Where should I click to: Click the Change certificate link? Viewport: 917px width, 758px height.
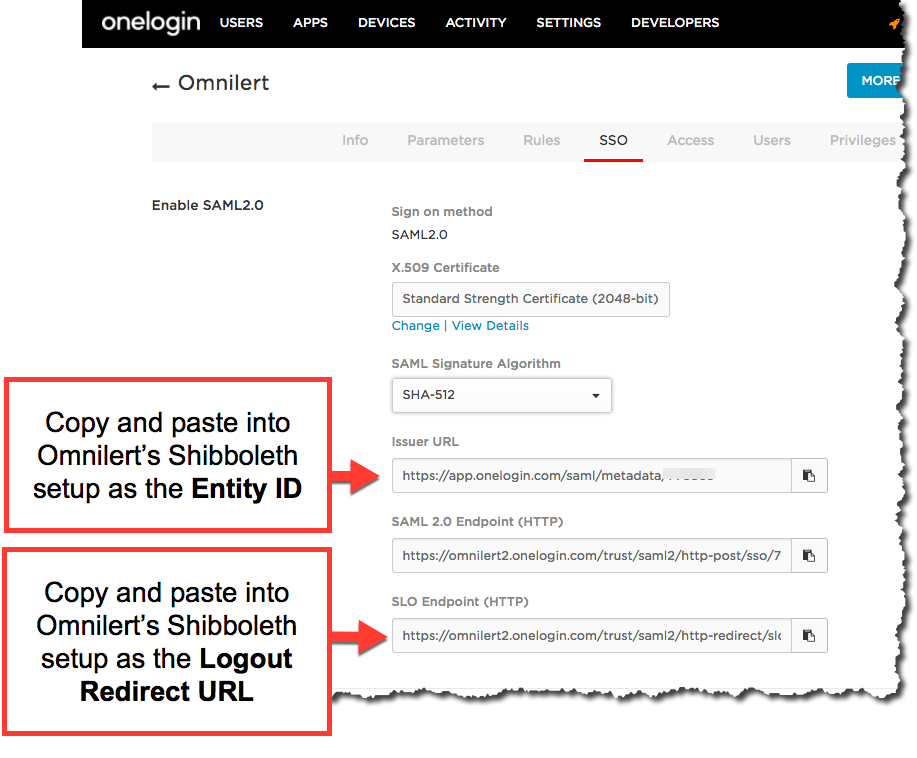416,326
